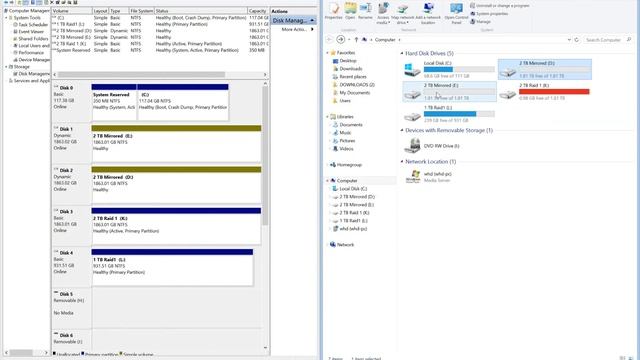
Task: Click System properties in the ribbon
Action: [489, 13]
